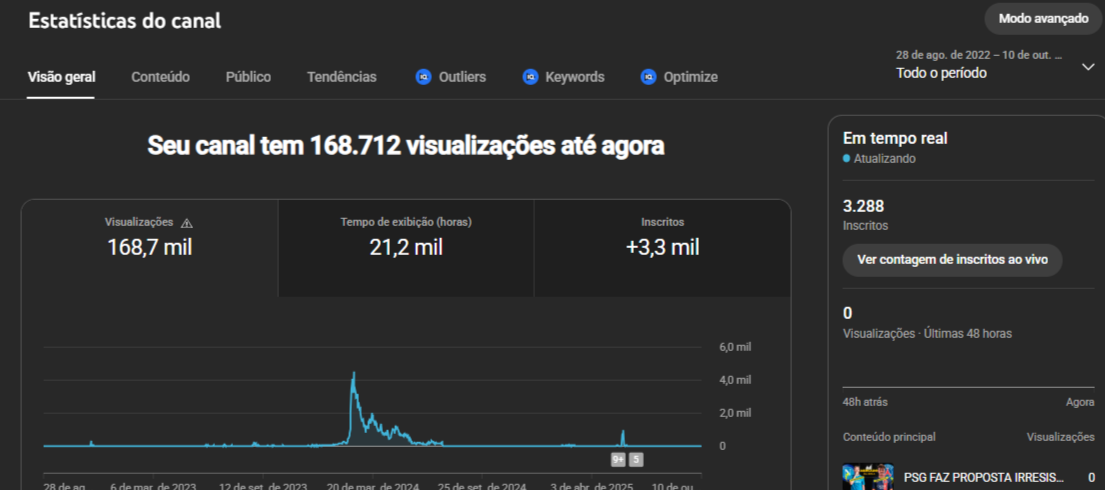Switch to Conteúdo tab
The width and height of the screenshot is (1105, 490).
[161, 77]
